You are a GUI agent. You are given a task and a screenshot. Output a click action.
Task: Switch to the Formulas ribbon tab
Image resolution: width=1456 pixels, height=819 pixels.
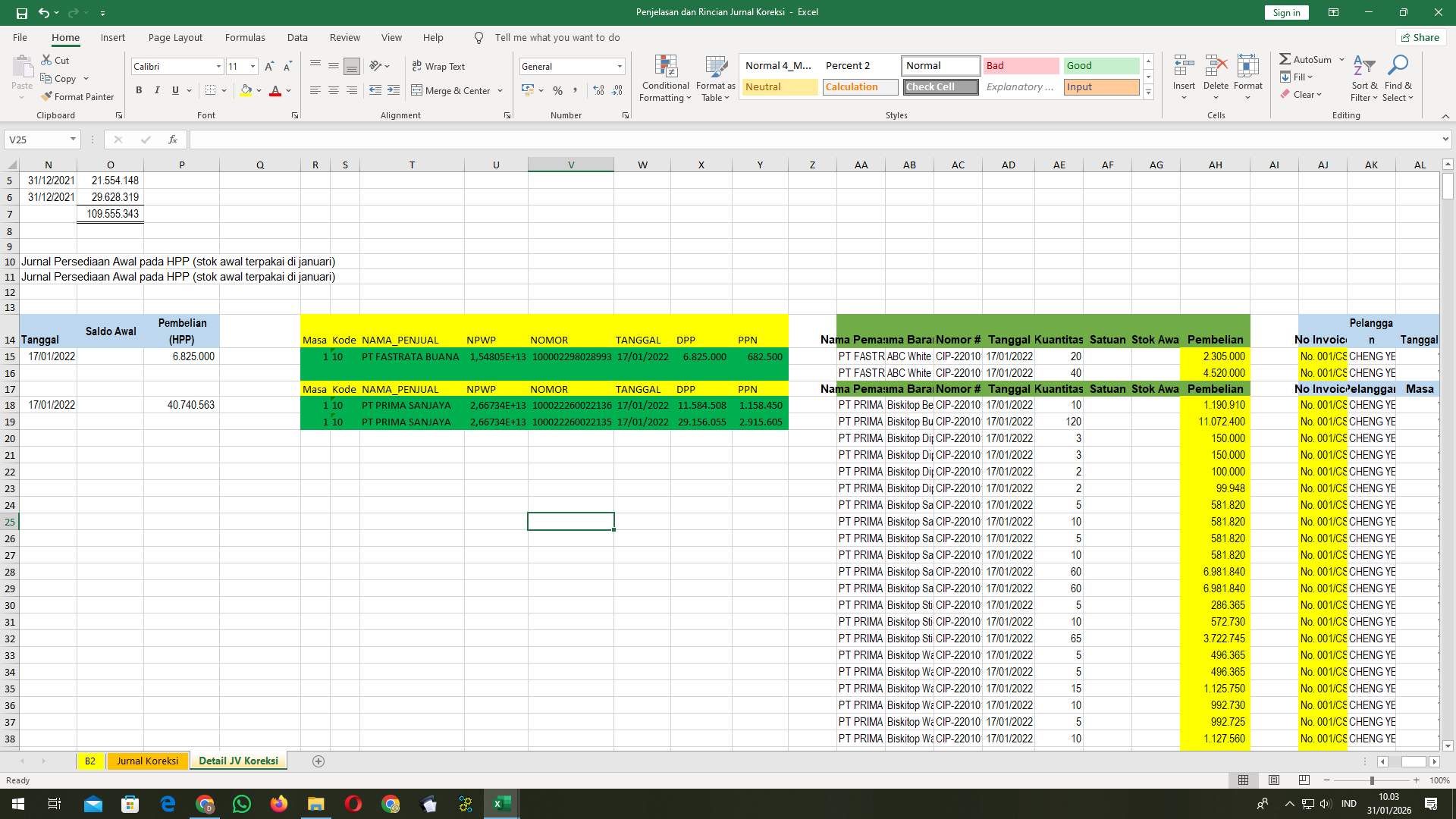[245, 37]
